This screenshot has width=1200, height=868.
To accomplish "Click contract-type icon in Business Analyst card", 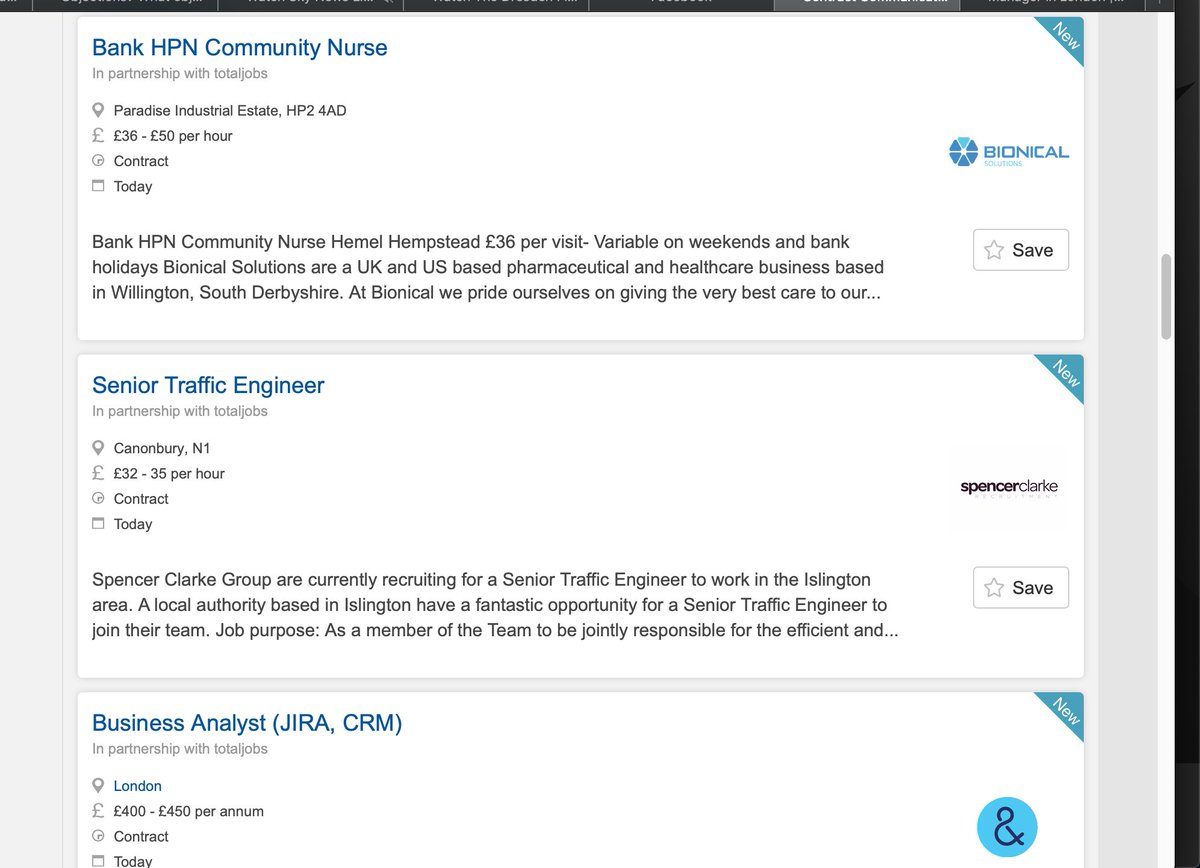I will (98, 837).
